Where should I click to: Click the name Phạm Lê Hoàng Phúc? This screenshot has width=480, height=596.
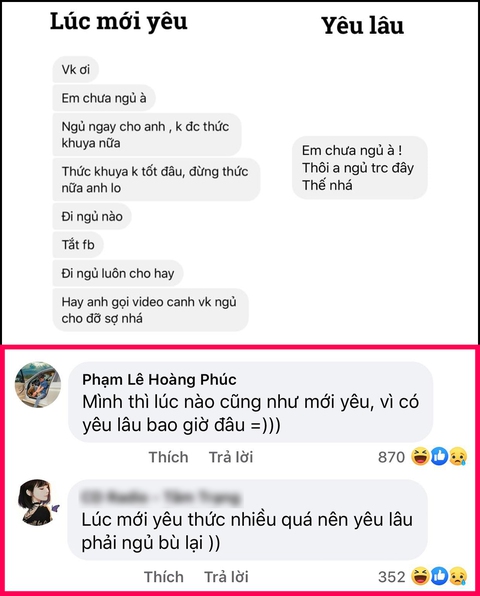[159, 379]
